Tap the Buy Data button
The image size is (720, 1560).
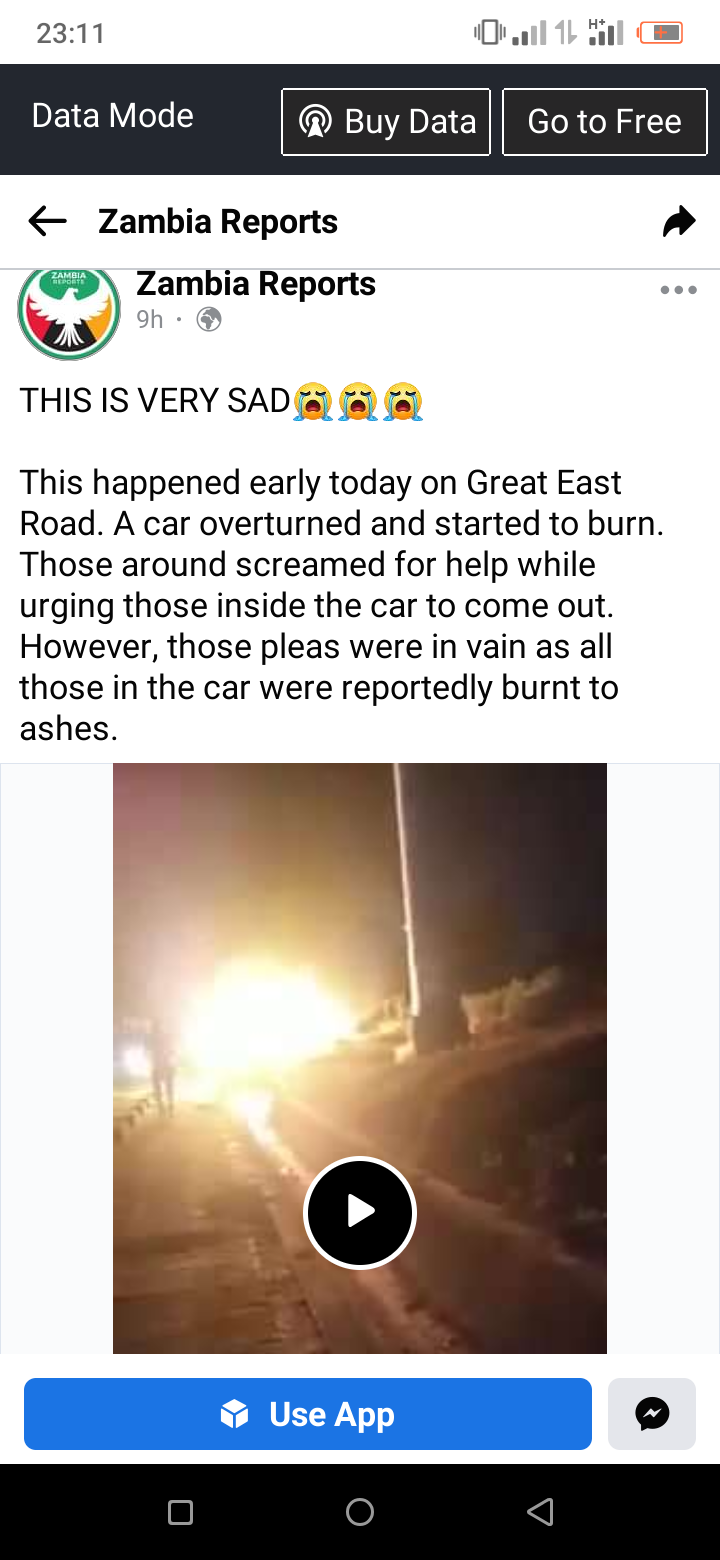click(x=386, y=122)
